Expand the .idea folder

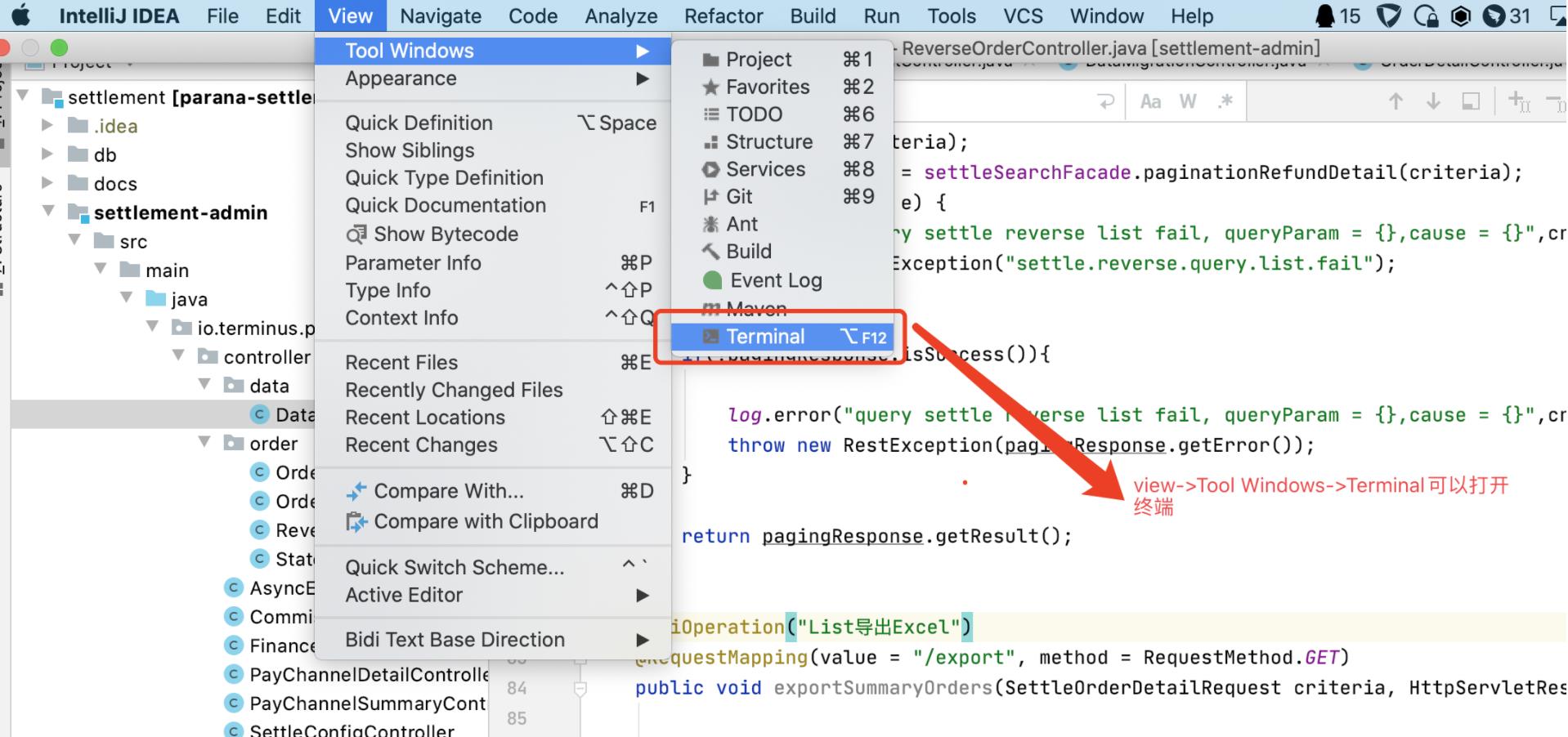coord(48,125)
